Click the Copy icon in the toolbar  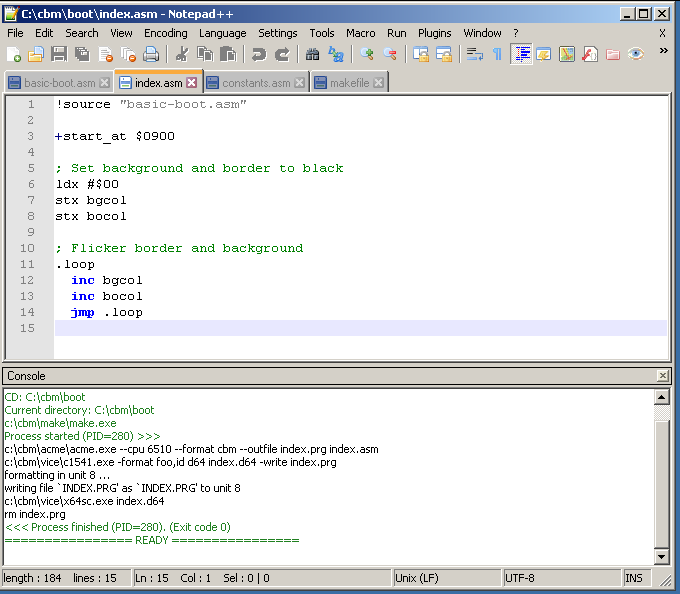tap(205, 55)
